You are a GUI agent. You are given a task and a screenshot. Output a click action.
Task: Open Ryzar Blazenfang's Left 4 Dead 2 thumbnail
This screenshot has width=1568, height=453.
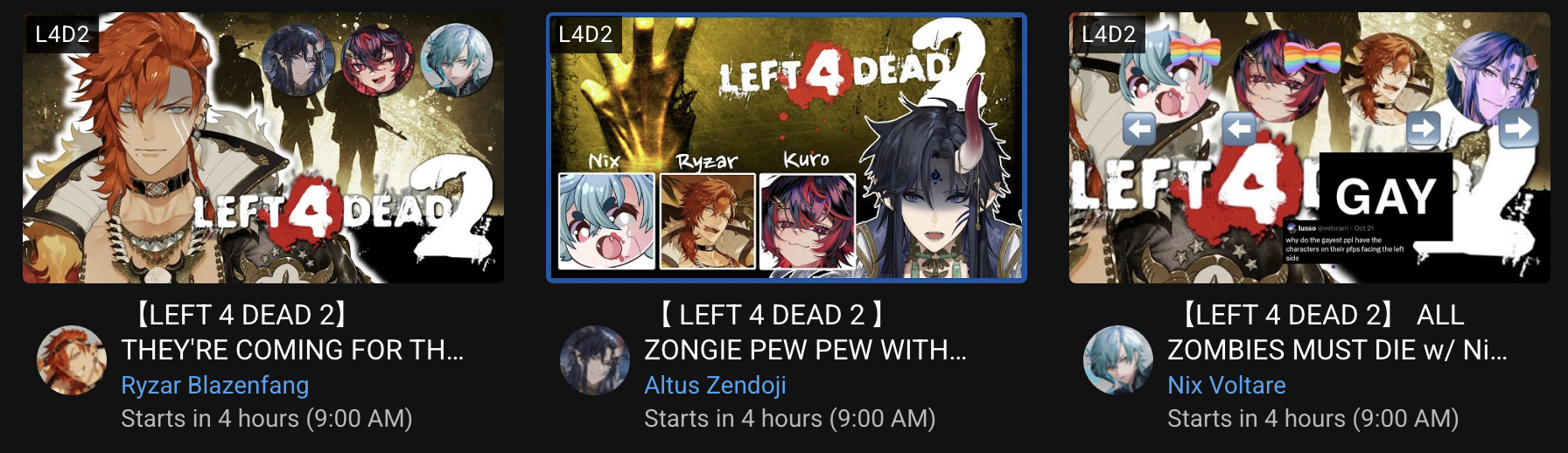click(263, 148)
